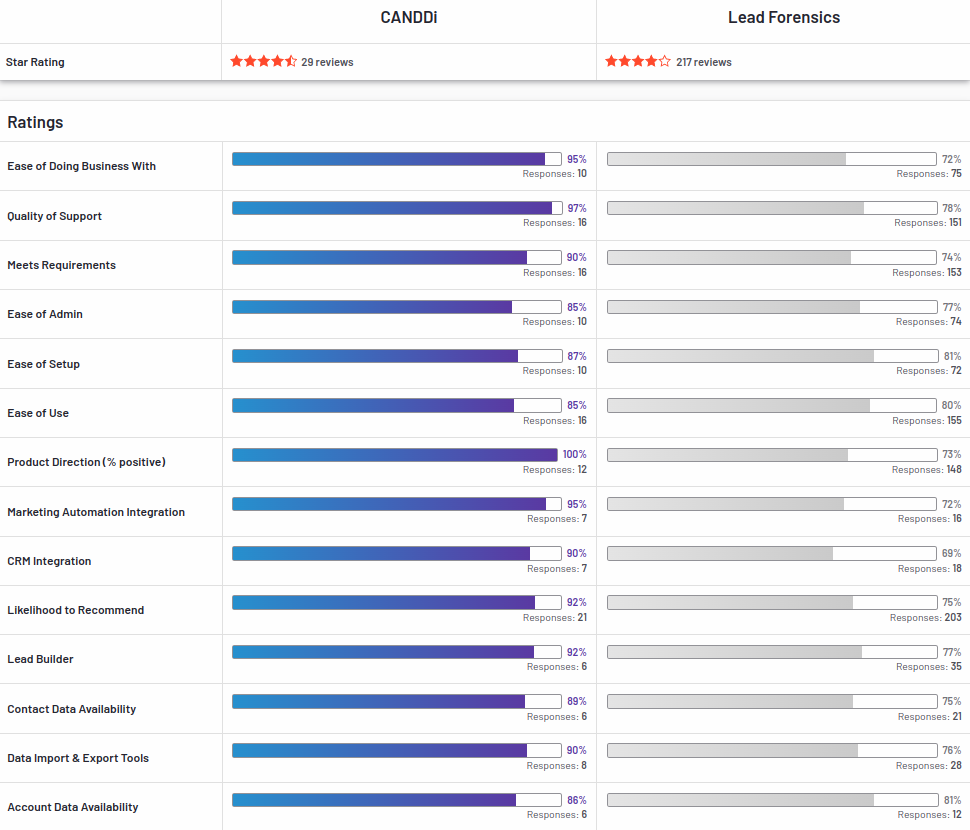
Task: Click CANDDi's star rating icons
Action: pyautogui.click(x=264, y=61)
